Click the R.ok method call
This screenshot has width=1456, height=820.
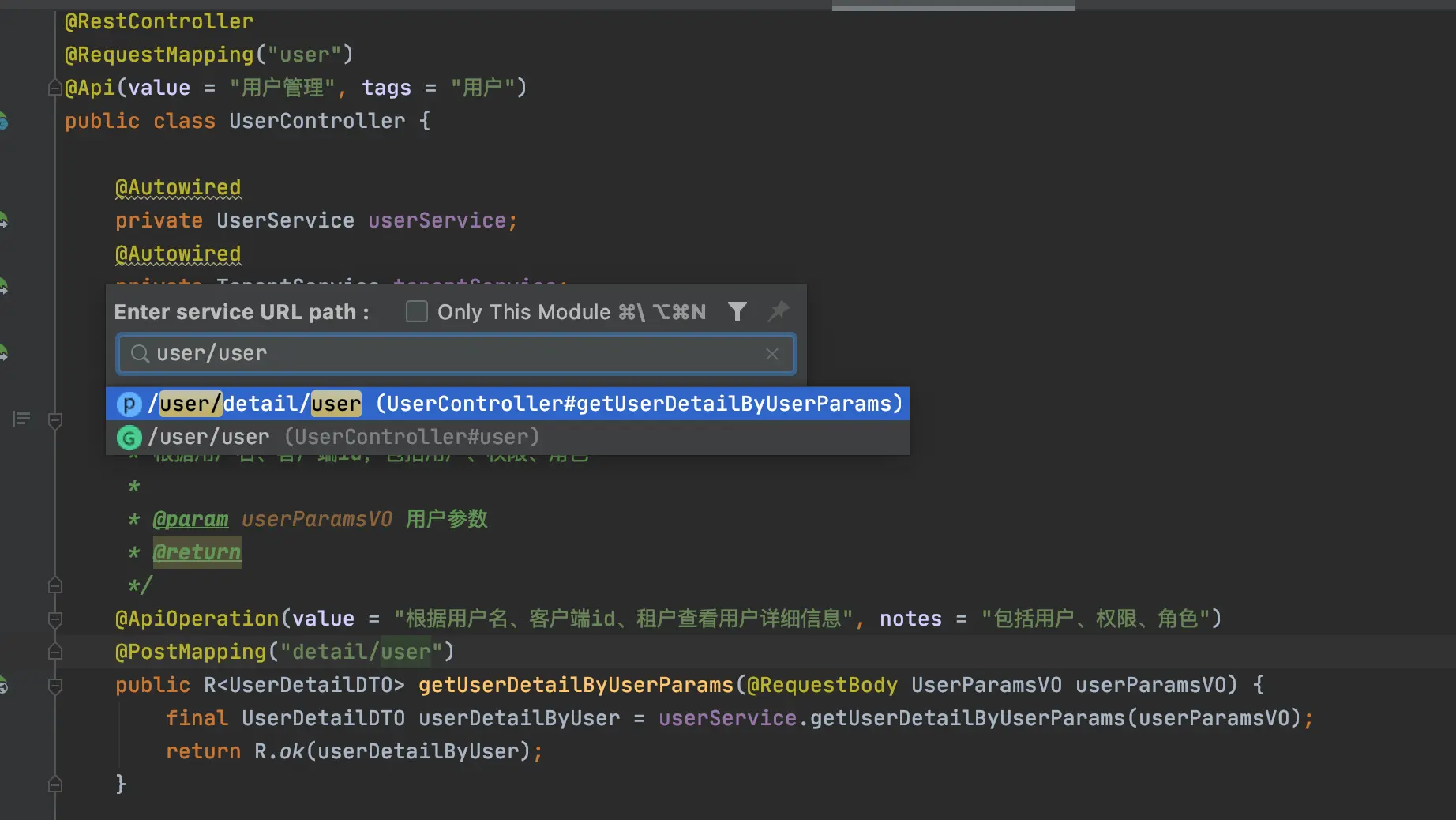pos(279,751)
